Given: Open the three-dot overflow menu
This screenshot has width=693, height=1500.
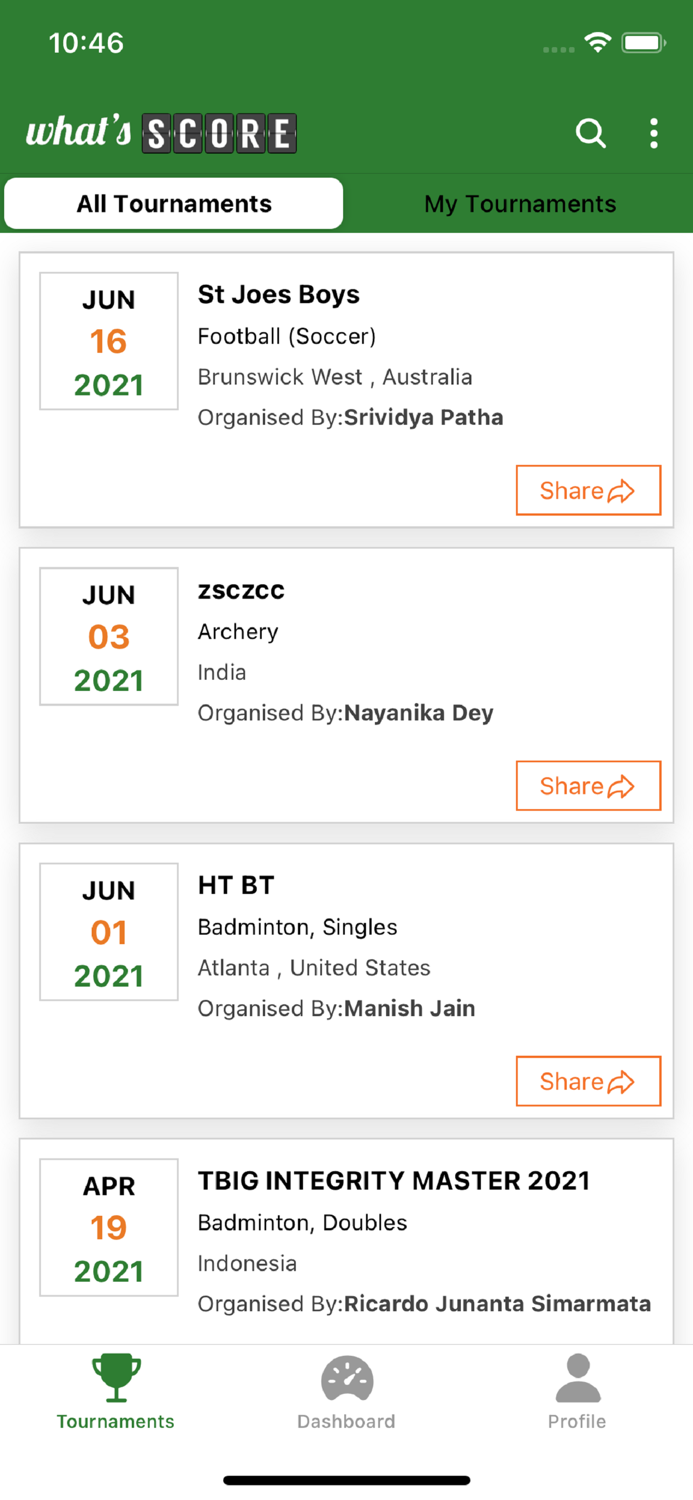Looking at the screenshot, I should (654, 133).
